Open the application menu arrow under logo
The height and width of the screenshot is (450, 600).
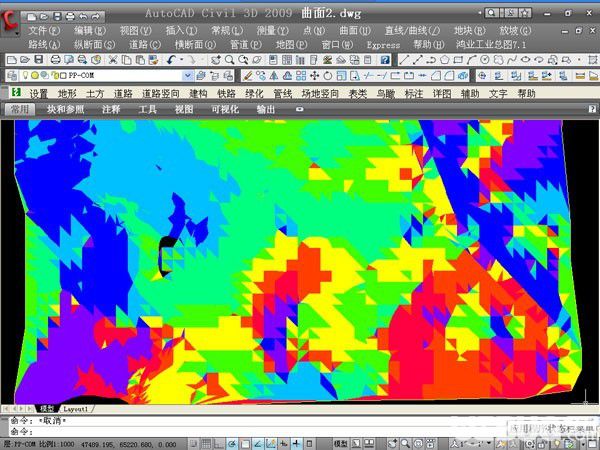pyautogui.click(x=16, y=33)
